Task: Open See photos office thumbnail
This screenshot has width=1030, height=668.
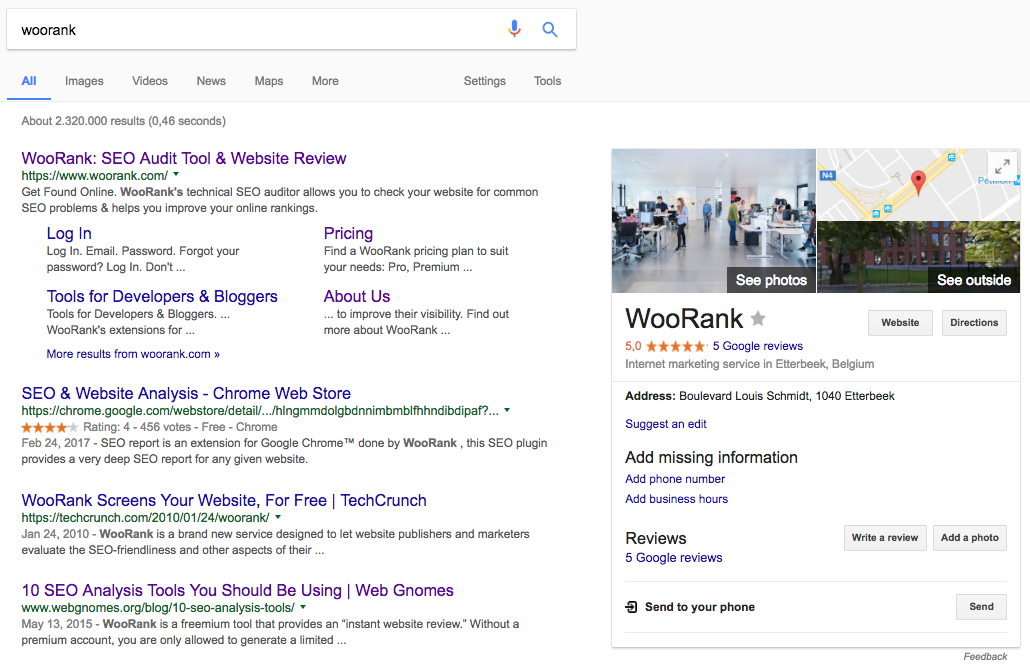Action: pos(713,221)
